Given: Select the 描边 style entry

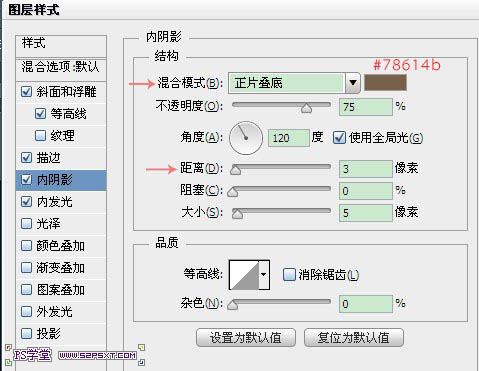Looking at the screenshot, I should coord(48,157).
